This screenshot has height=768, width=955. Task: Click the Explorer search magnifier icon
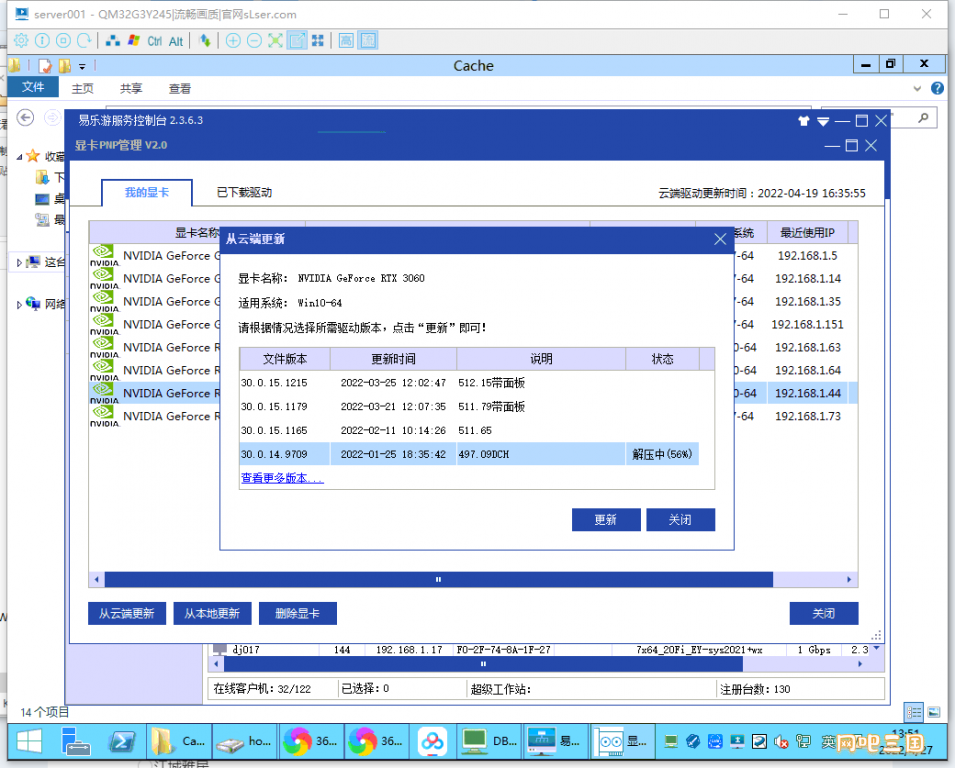tap(923, 118)
